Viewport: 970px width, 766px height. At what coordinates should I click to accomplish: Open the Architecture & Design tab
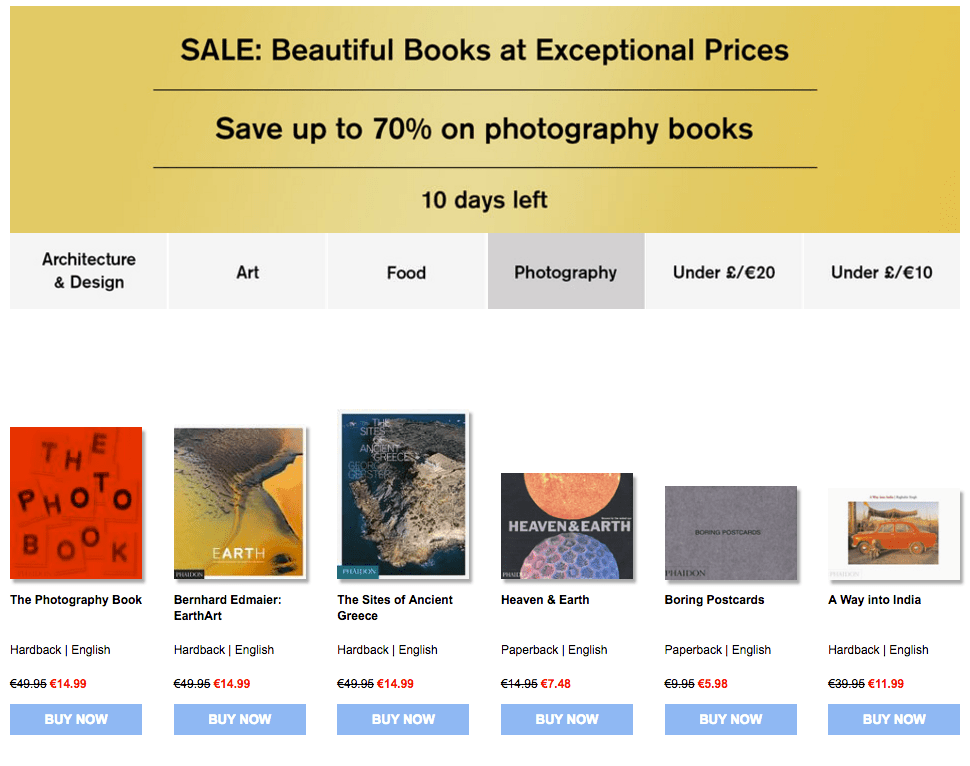point(89,271)
